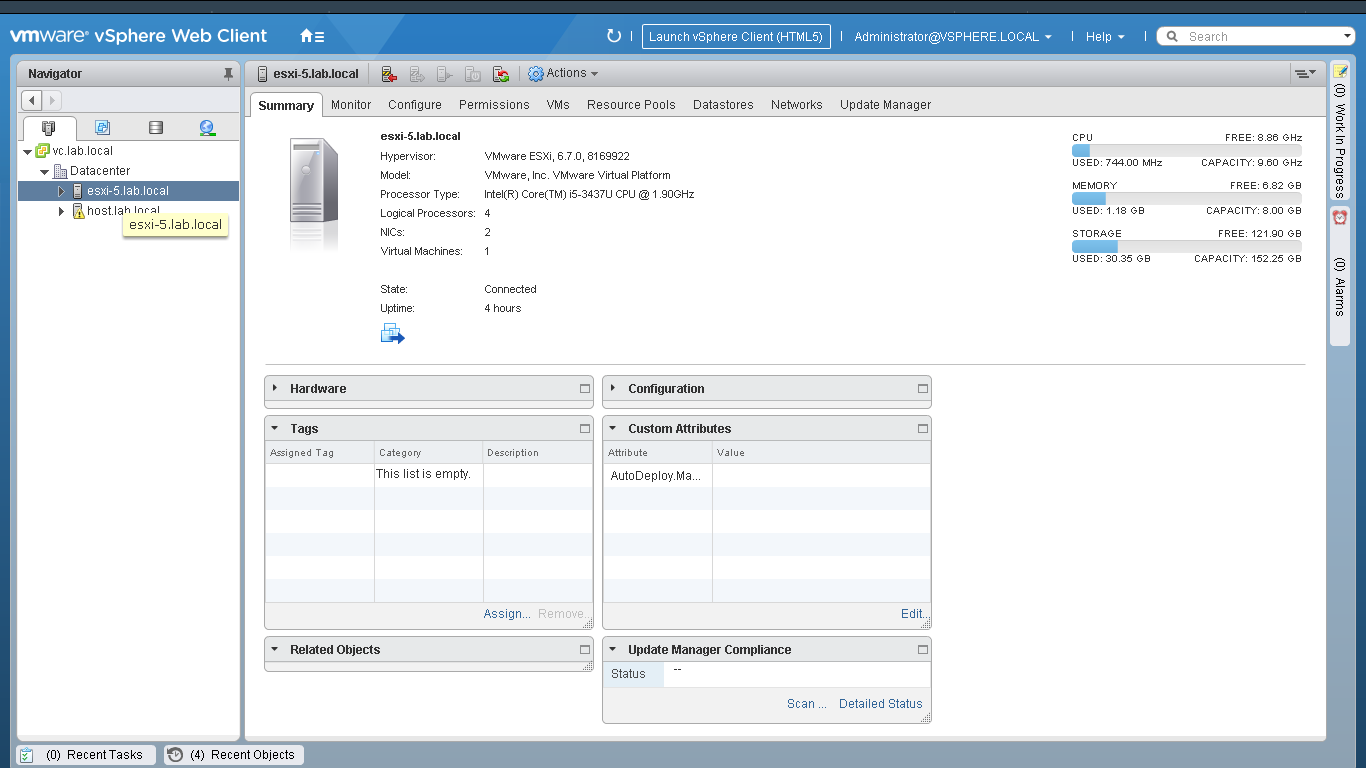The image size is (1366, 768).
Task: Switch to the Monitor tab
Action: coord(351,105)
